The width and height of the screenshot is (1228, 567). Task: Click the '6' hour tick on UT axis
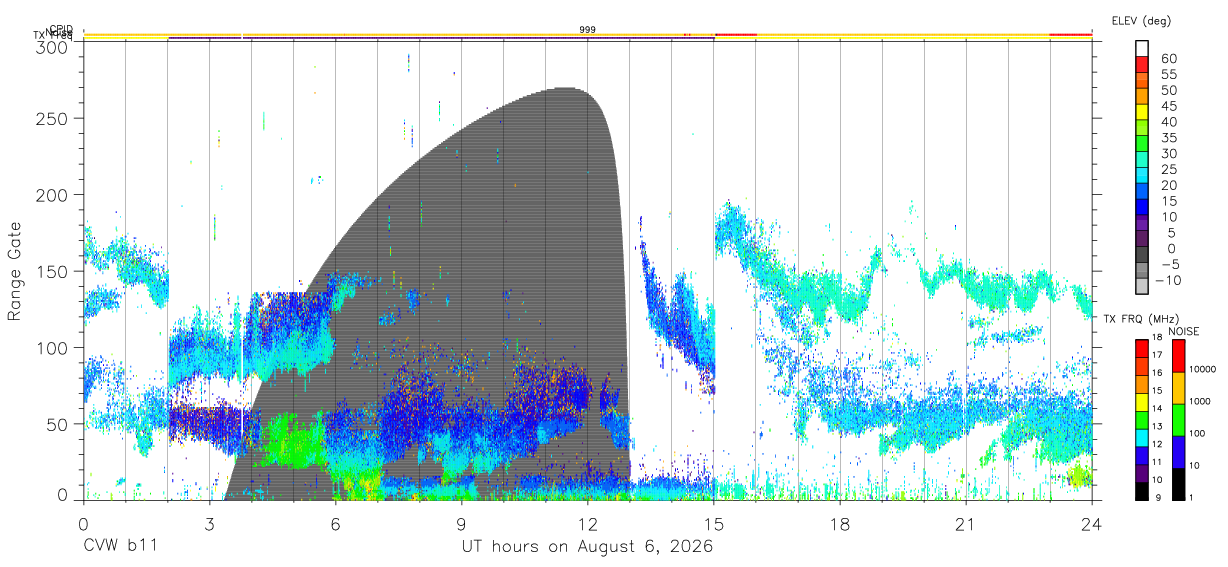click(336, 524)
